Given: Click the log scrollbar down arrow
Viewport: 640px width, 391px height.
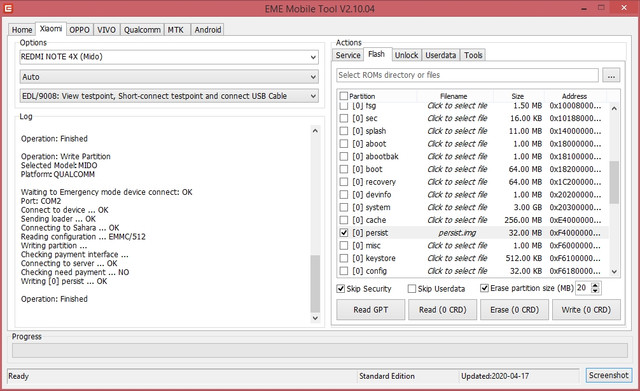Looking at the screenshot, I should click(315, 318).
